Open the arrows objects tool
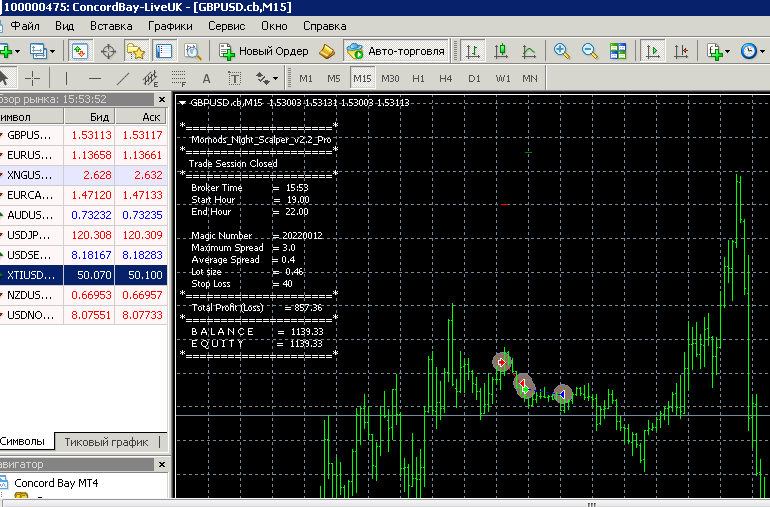 coord(262,78)
